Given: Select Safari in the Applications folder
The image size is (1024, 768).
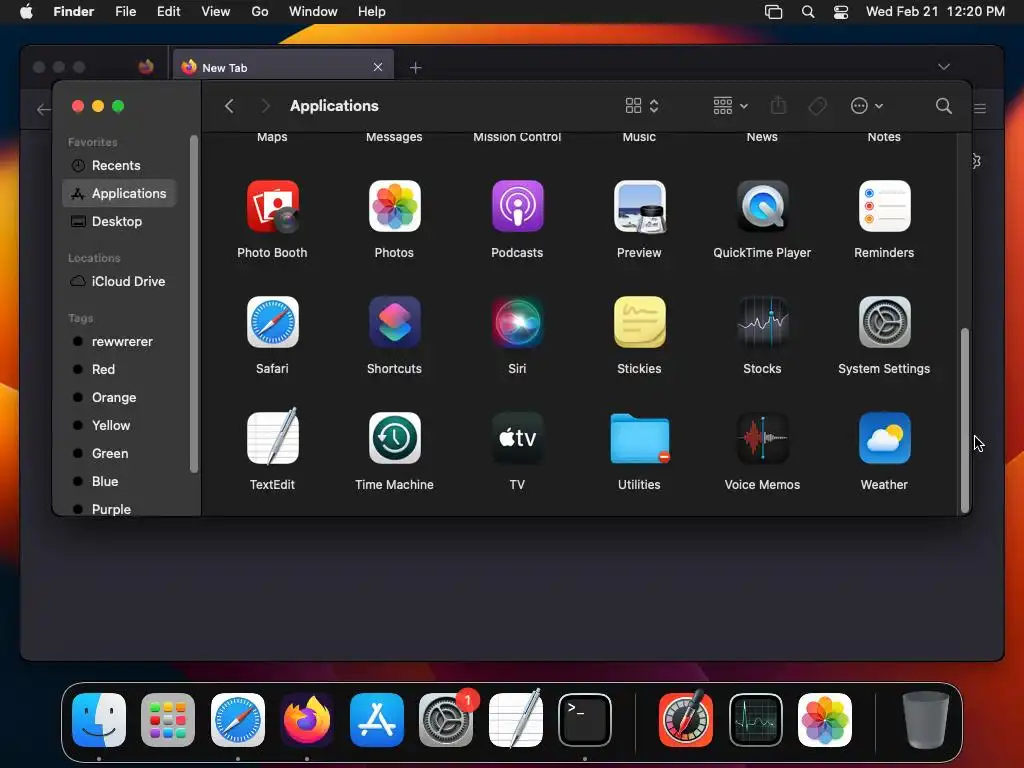Looking at the screenshot, I should [x=272, y=323].
